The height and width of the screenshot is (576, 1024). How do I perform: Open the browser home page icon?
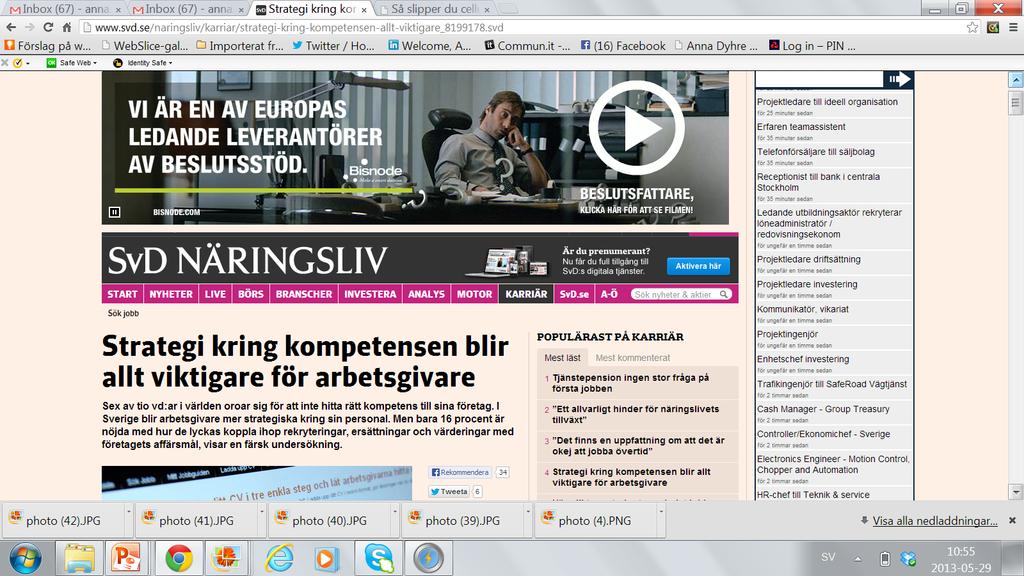(67, 27)
